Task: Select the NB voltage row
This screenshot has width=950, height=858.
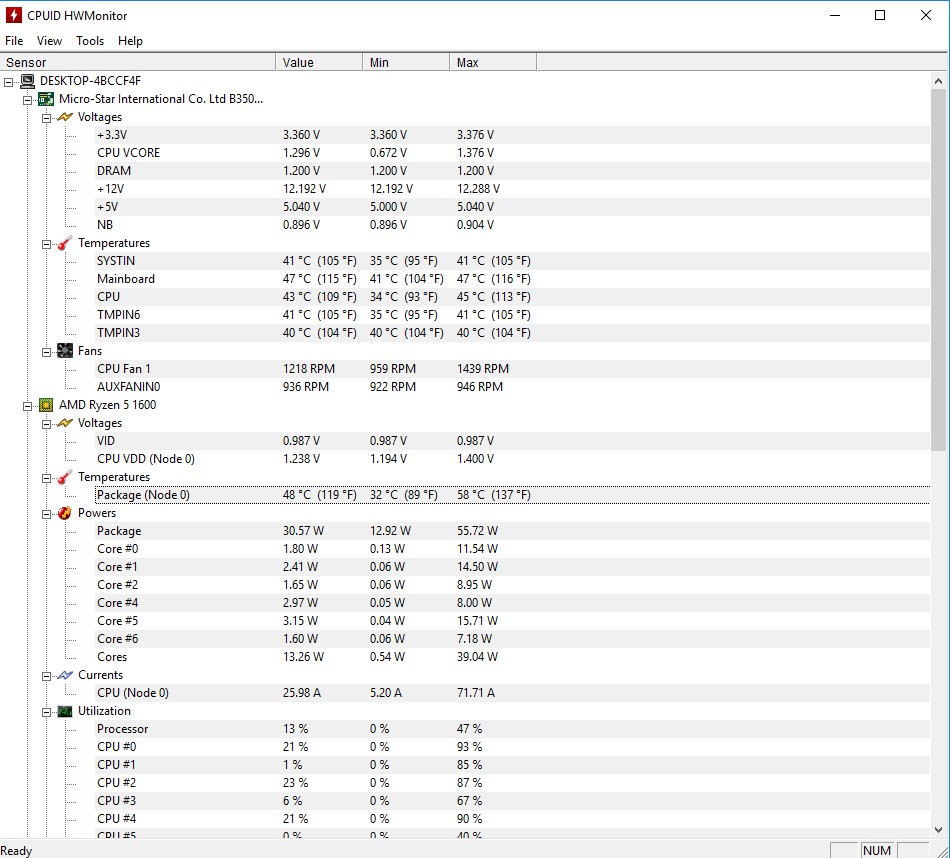Action: pyautogui.click(x=512, y=225)
